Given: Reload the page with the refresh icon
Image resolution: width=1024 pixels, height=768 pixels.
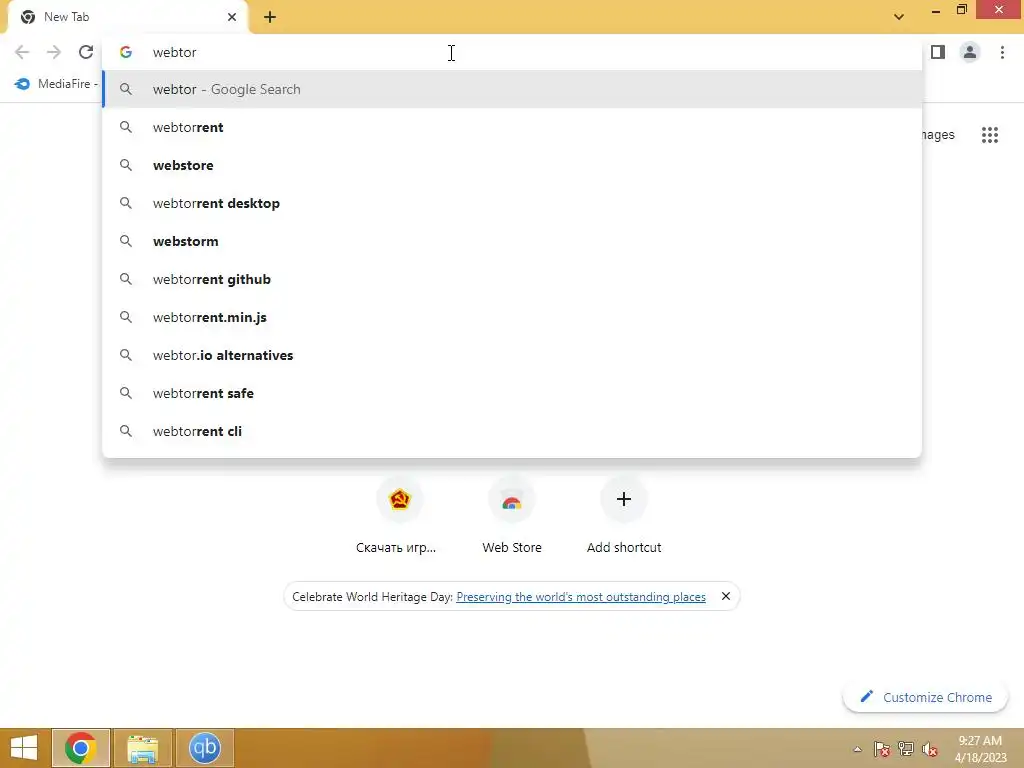Looking at the screenshot, I should [x=86, y=52].
